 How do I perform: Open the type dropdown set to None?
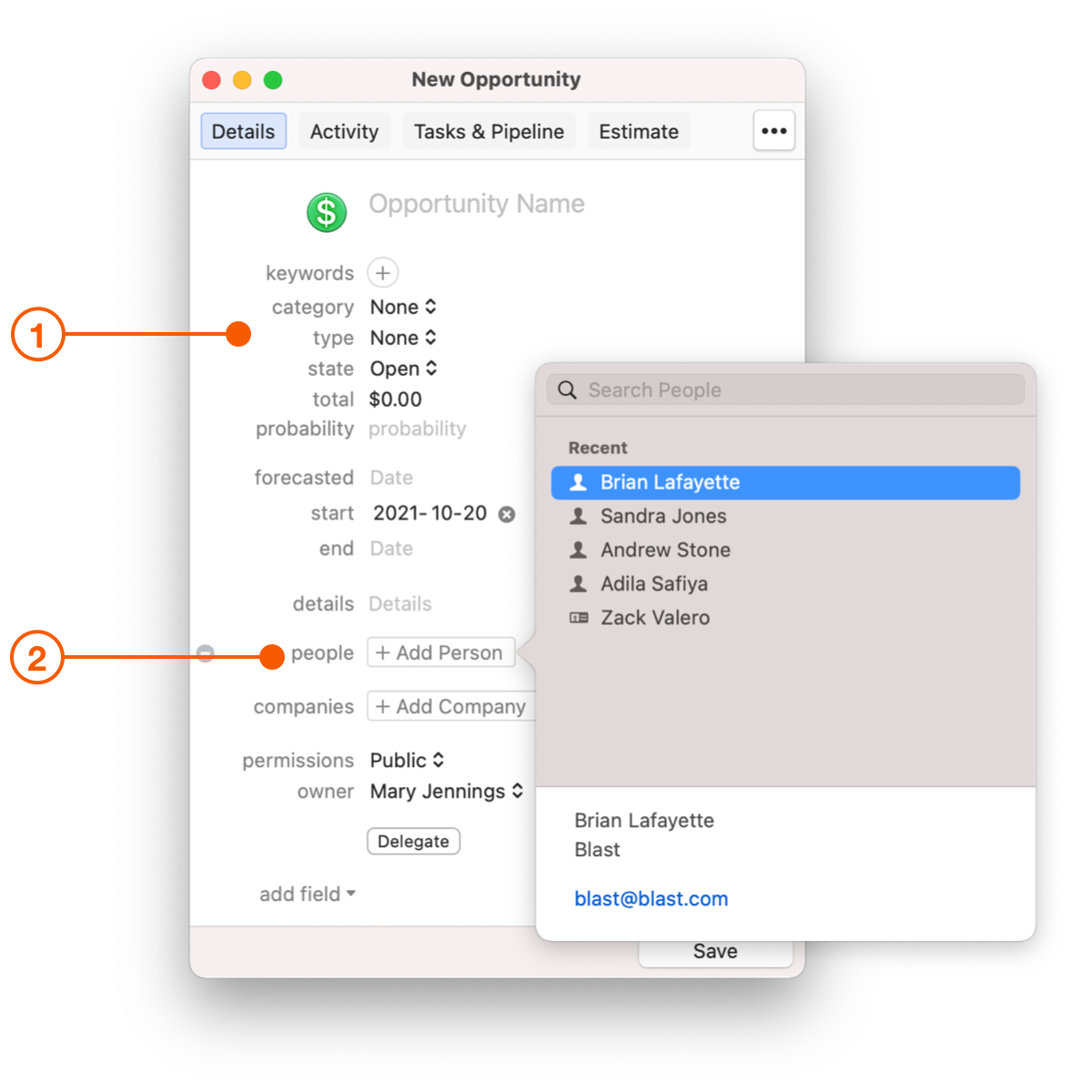(x=403, y=339)
